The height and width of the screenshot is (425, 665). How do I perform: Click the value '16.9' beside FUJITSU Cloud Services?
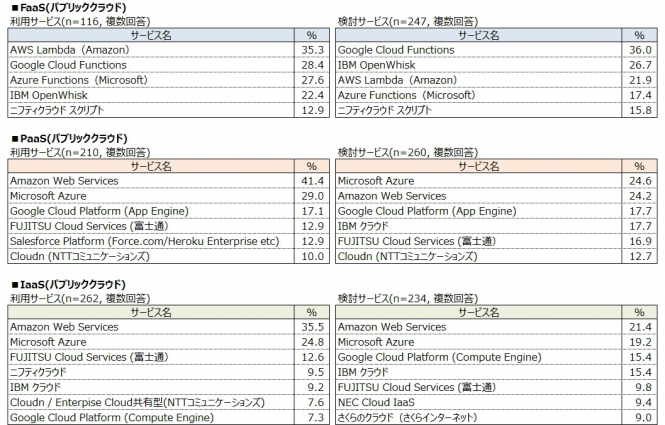pos(640,241)
